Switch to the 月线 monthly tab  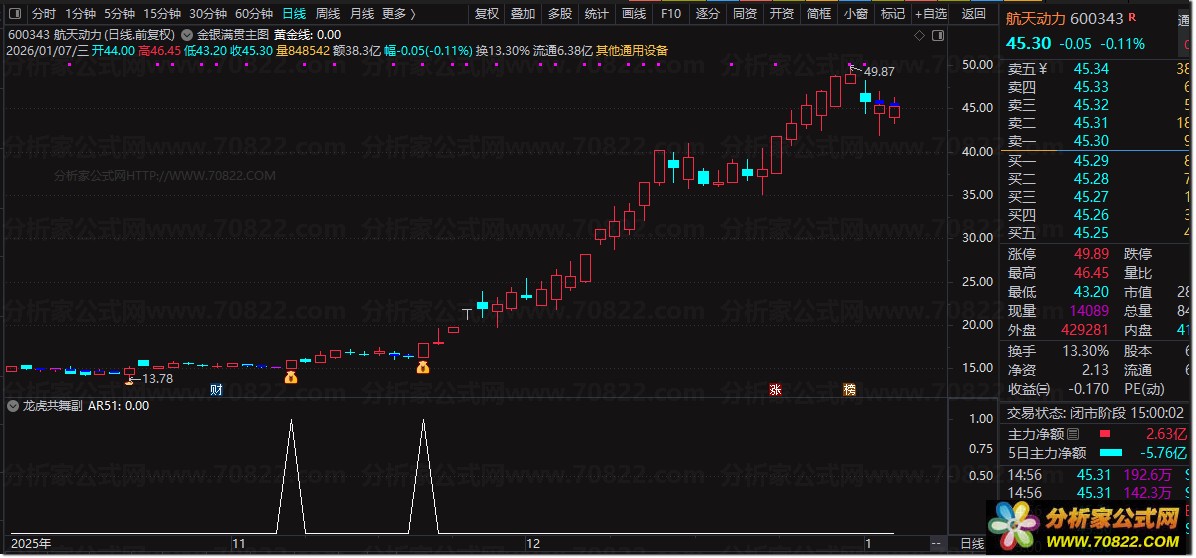tap(362, 14)
